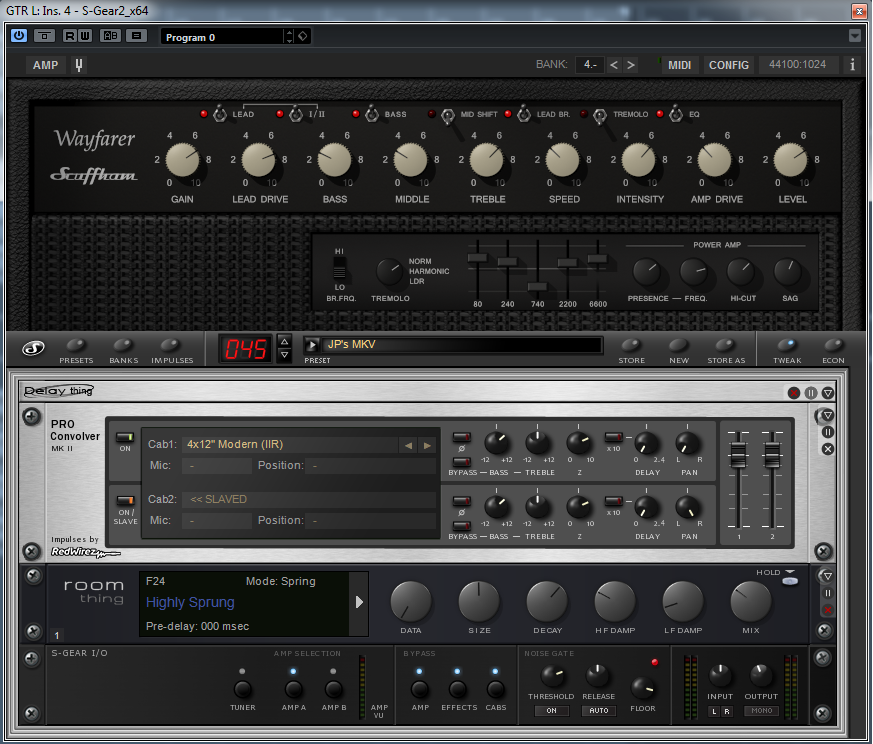Select the TUNER amp selection button

coord(242,689)
